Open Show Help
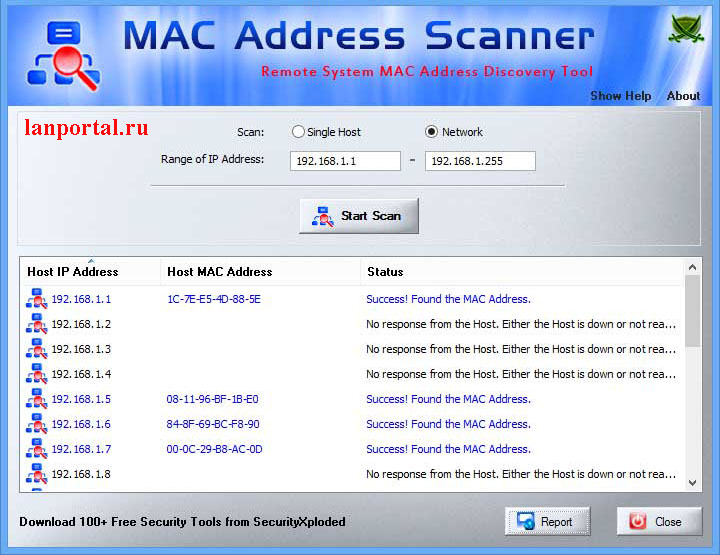 [x=620, y=96]
